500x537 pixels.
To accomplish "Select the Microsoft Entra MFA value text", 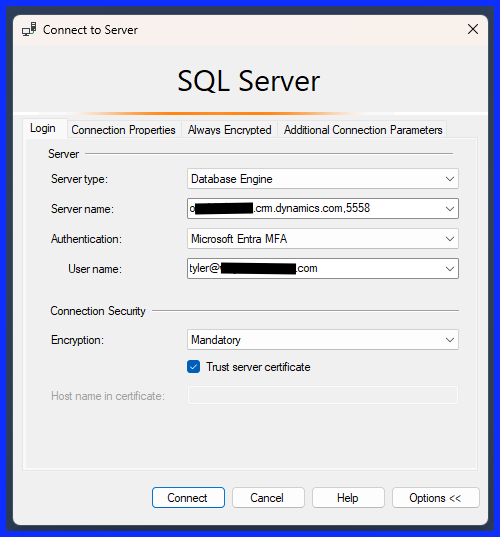I will click(239, 239).
